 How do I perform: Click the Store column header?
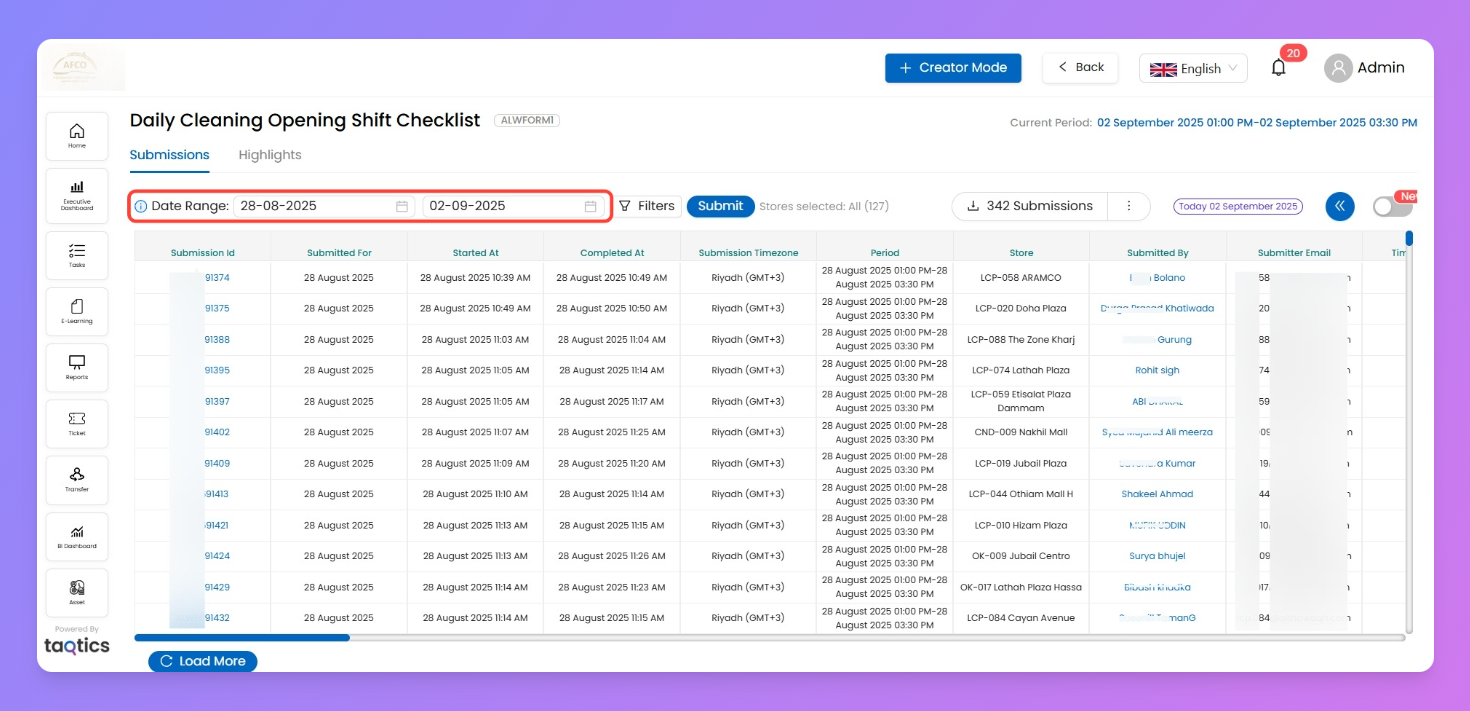1021,253
